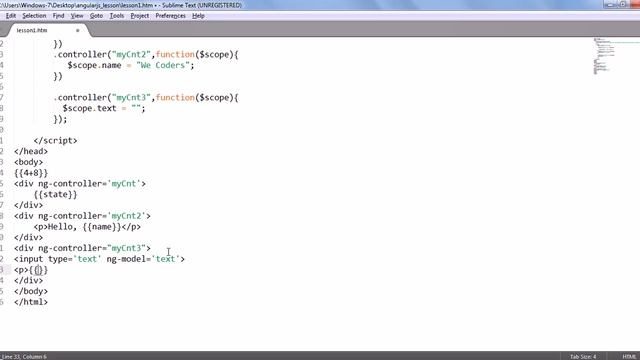Click the Line 33, Column 6 status text
Screen dimensions: 640x360
[x=24, y=357]
